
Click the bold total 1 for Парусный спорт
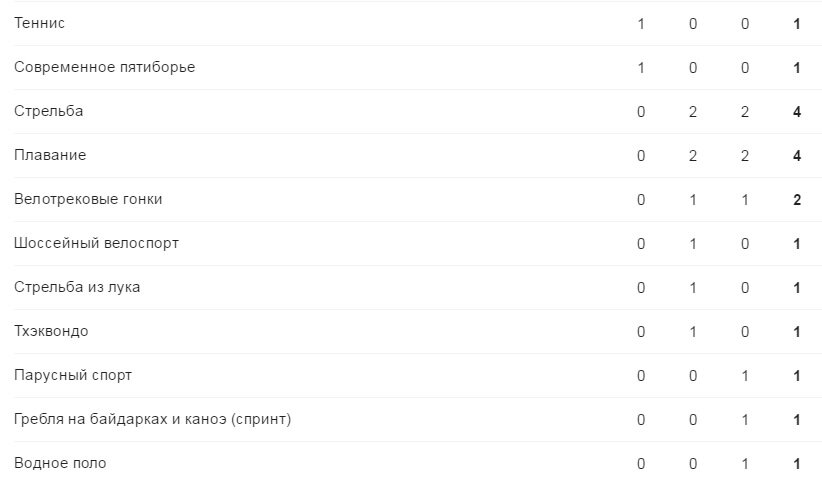pyautogui.click(x=797, y=376)
